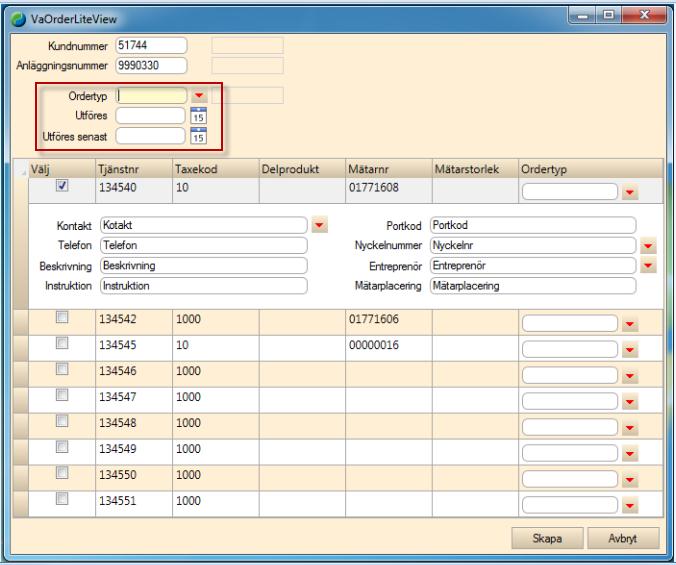Open Ordertyp dropdown for row 134542
Image resolution: width=676 pixels, height=565 pixels.
[630, 324]
